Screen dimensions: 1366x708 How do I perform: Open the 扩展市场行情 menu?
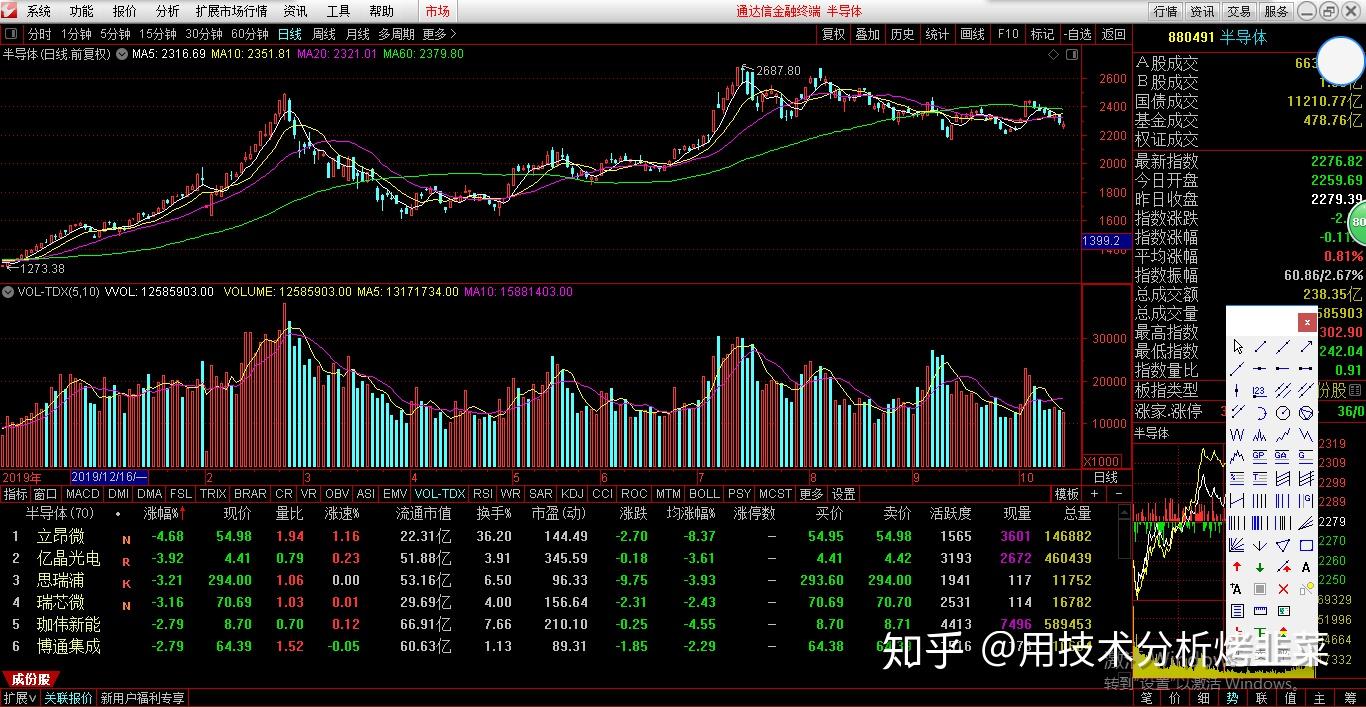pyautogui.click(x=231, y=12)
